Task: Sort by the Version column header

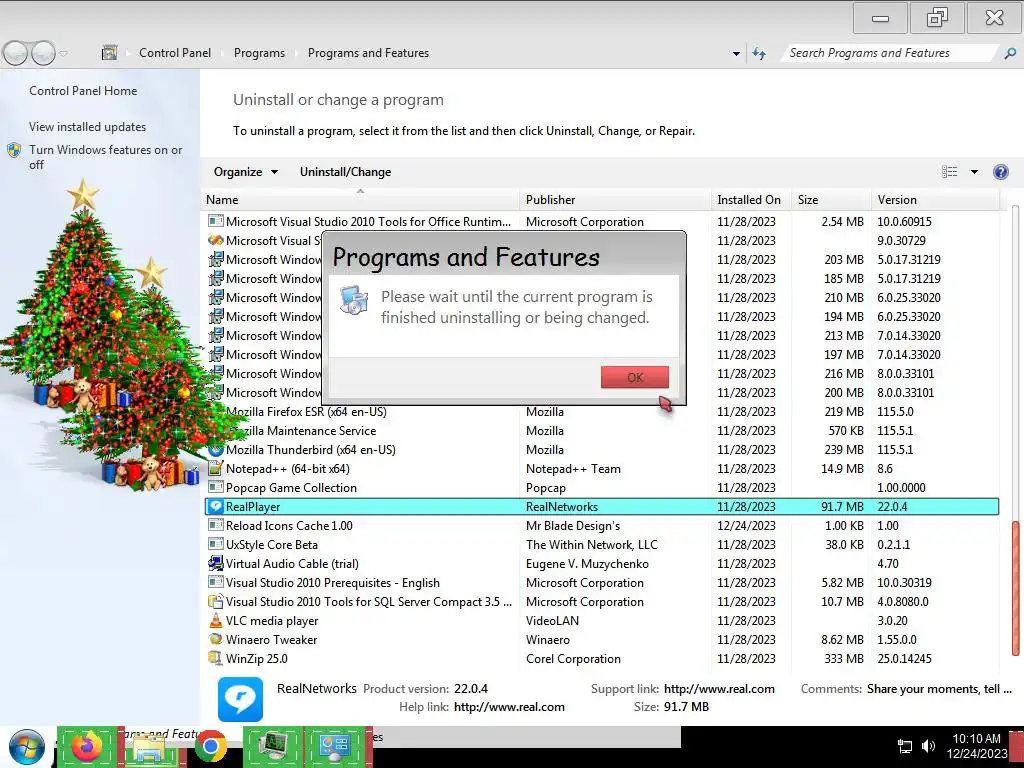Action: coord(935,200)
